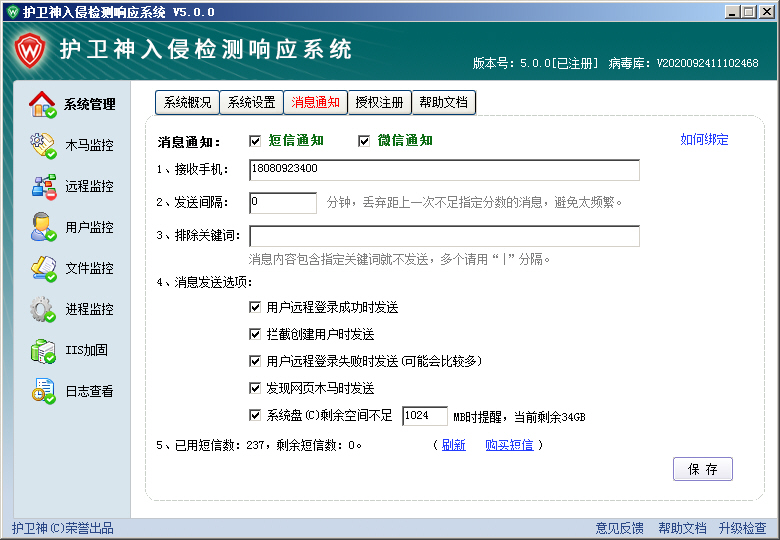Open the 授权注册 tab
Image resolution: width=780 pixels, height=540 pixels.
click(379, 102)
